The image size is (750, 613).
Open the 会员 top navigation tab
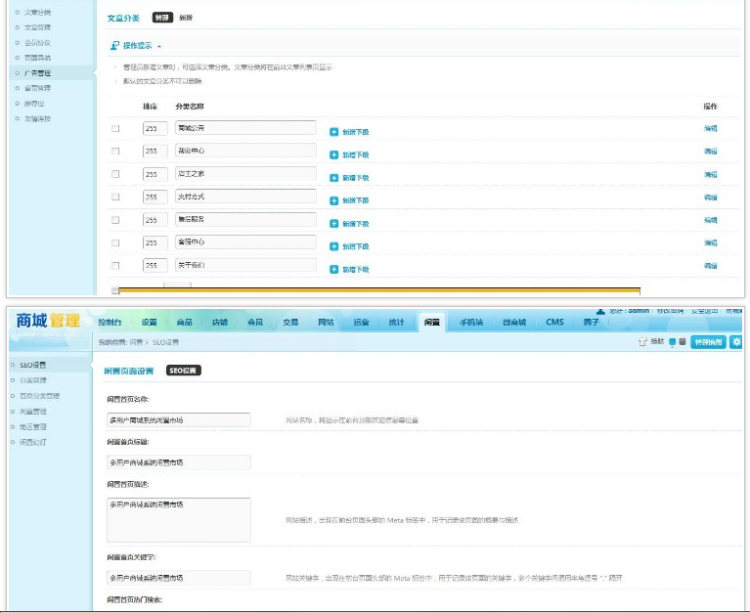255,322
